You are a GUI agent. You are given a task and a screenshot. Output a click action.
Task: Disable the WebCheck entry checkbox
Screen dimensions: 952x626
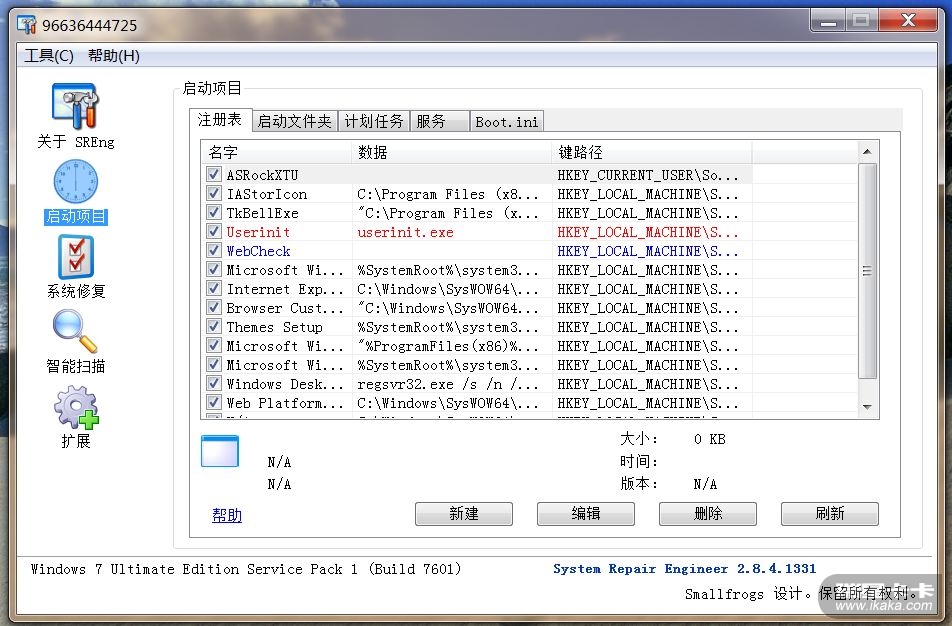[213, 250]
